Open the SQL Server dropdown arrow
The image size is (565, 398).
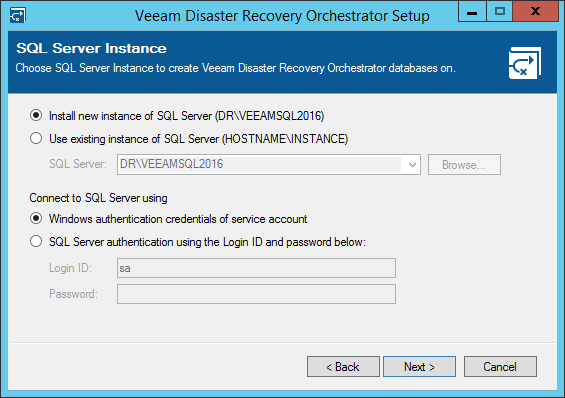pyautogui.click(x=412, y=165)
